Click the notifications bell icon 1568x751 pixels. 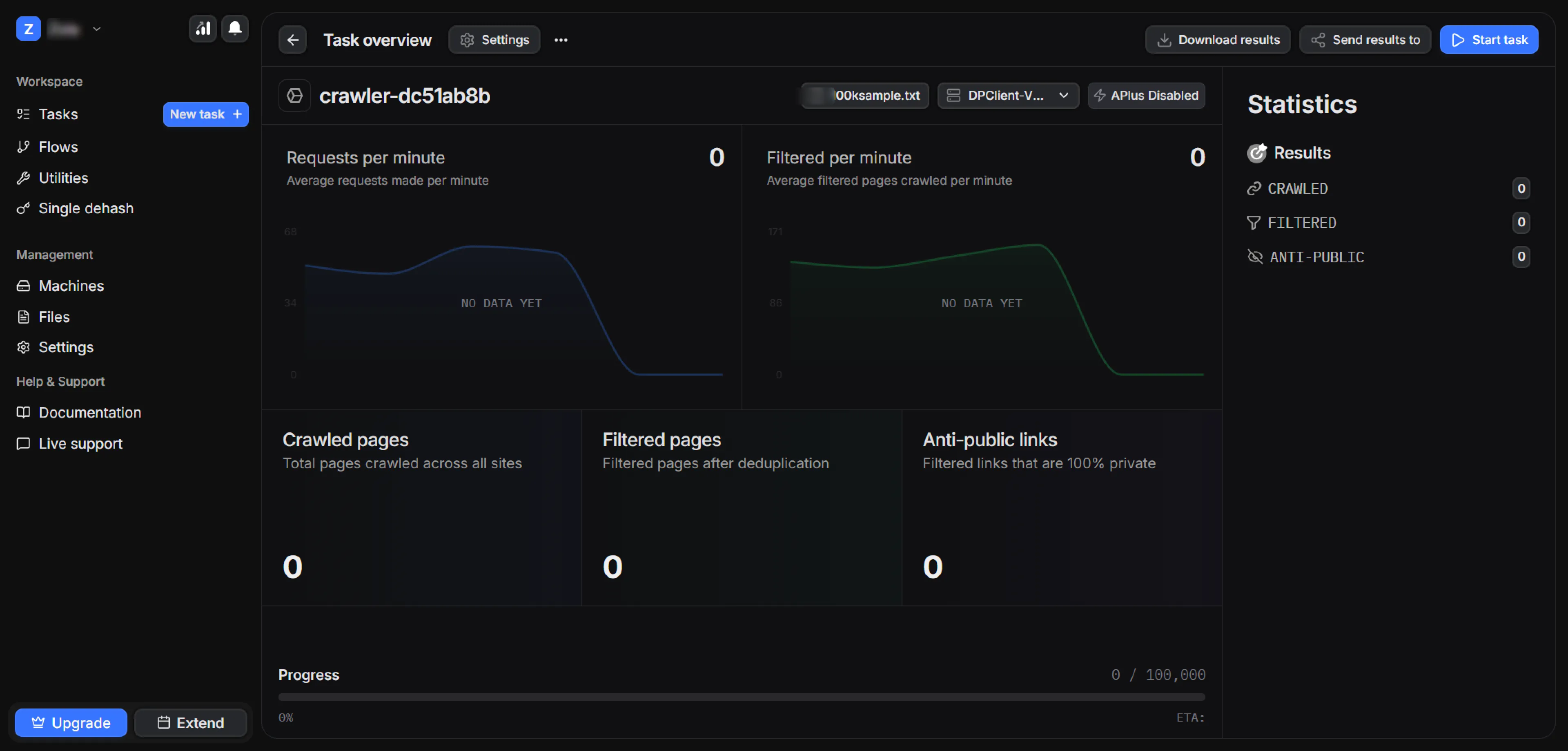tap(235, 28)
